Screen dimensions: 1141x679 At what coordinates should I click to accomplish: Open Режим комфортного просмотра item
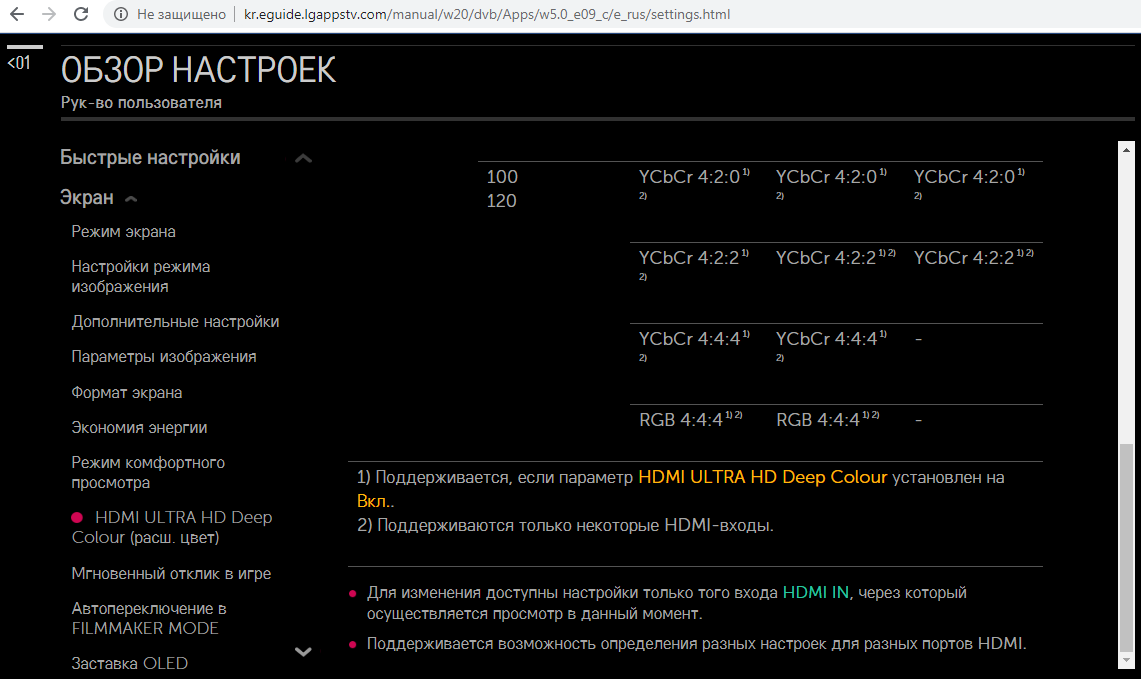click(x=148, y=473)
